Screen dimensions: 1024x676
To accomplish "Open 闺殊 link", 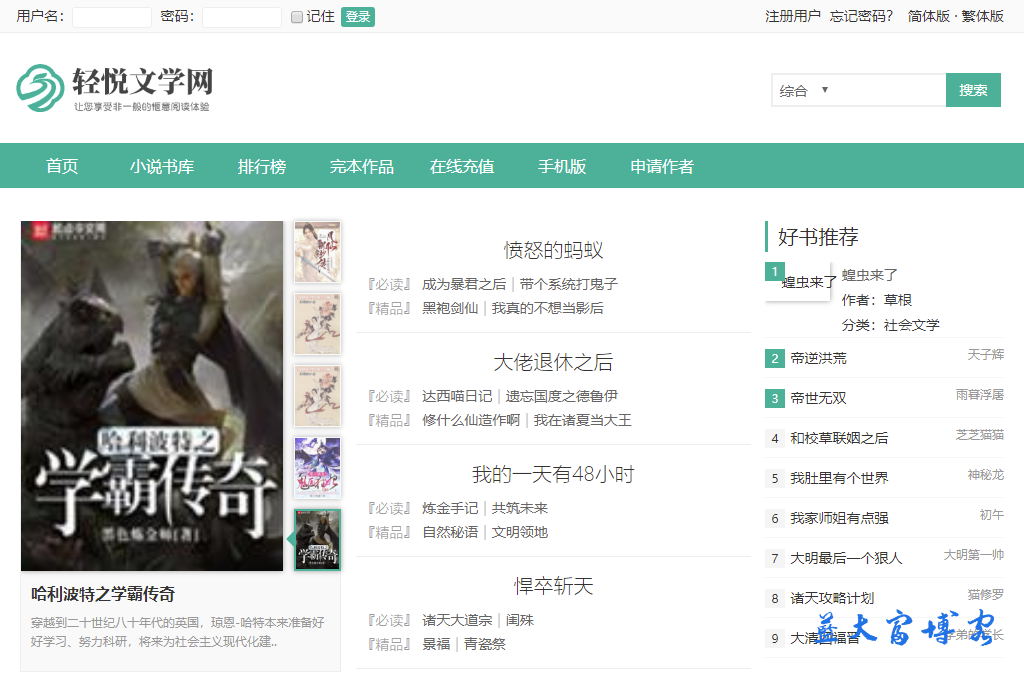I will pyautogui.click(x=519, y=620).
